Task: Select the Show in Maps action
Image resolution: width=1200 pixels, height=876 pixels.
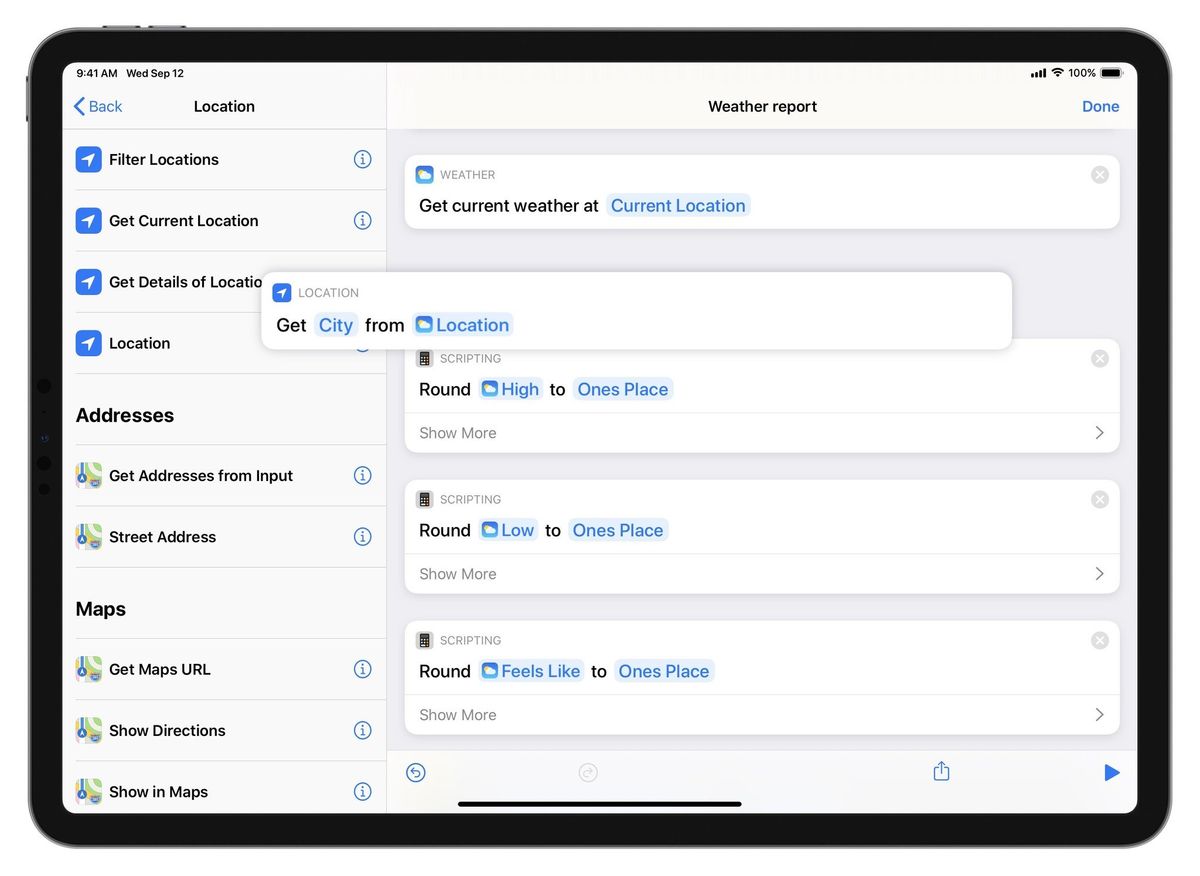Action: click(158, 791)
